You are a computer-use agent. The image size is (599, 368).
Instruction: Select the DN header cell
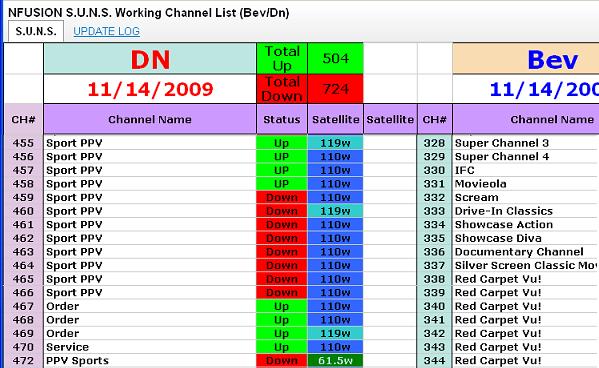[150, 58]
